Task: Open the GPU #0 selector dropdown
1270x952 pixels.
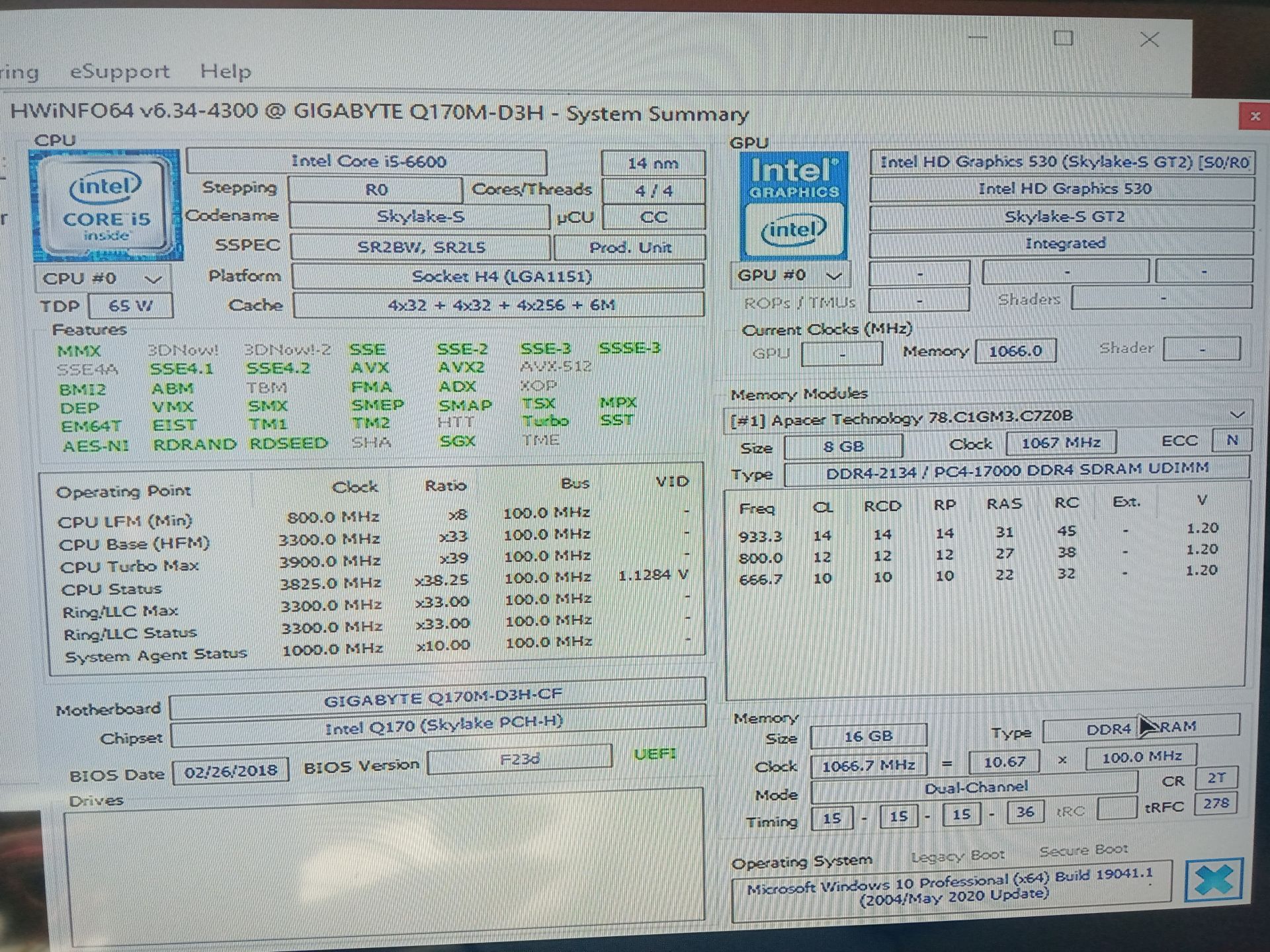Action: (789, 275)
